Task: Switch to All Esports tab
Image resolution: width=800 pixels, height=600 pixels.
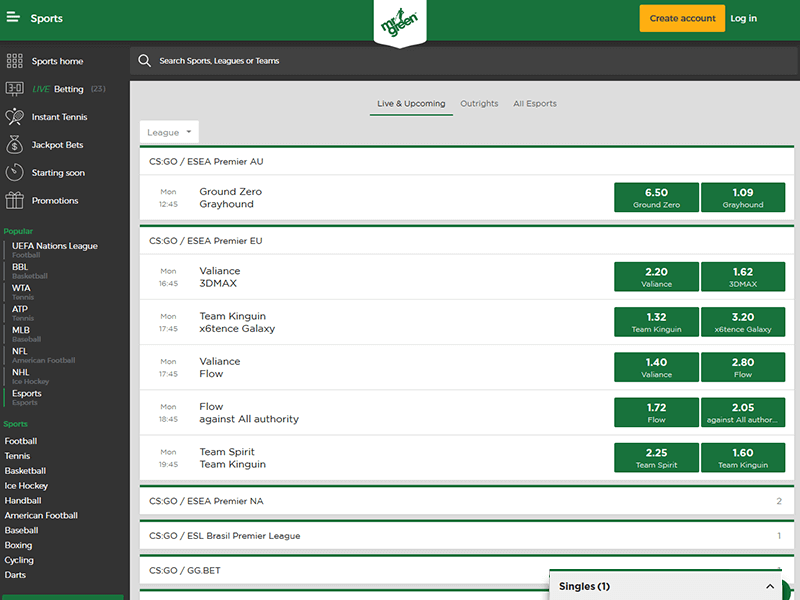Action: coord(535,104)
